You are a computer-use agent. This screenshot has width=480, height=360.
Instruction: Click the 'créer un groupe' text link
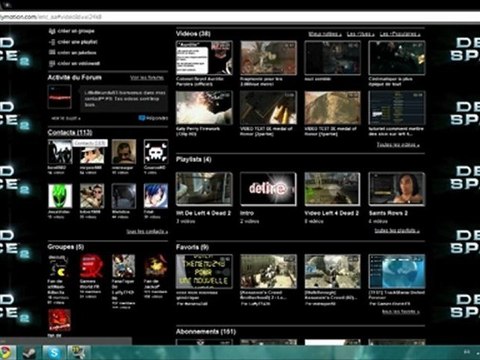click(x=76, y=31)
